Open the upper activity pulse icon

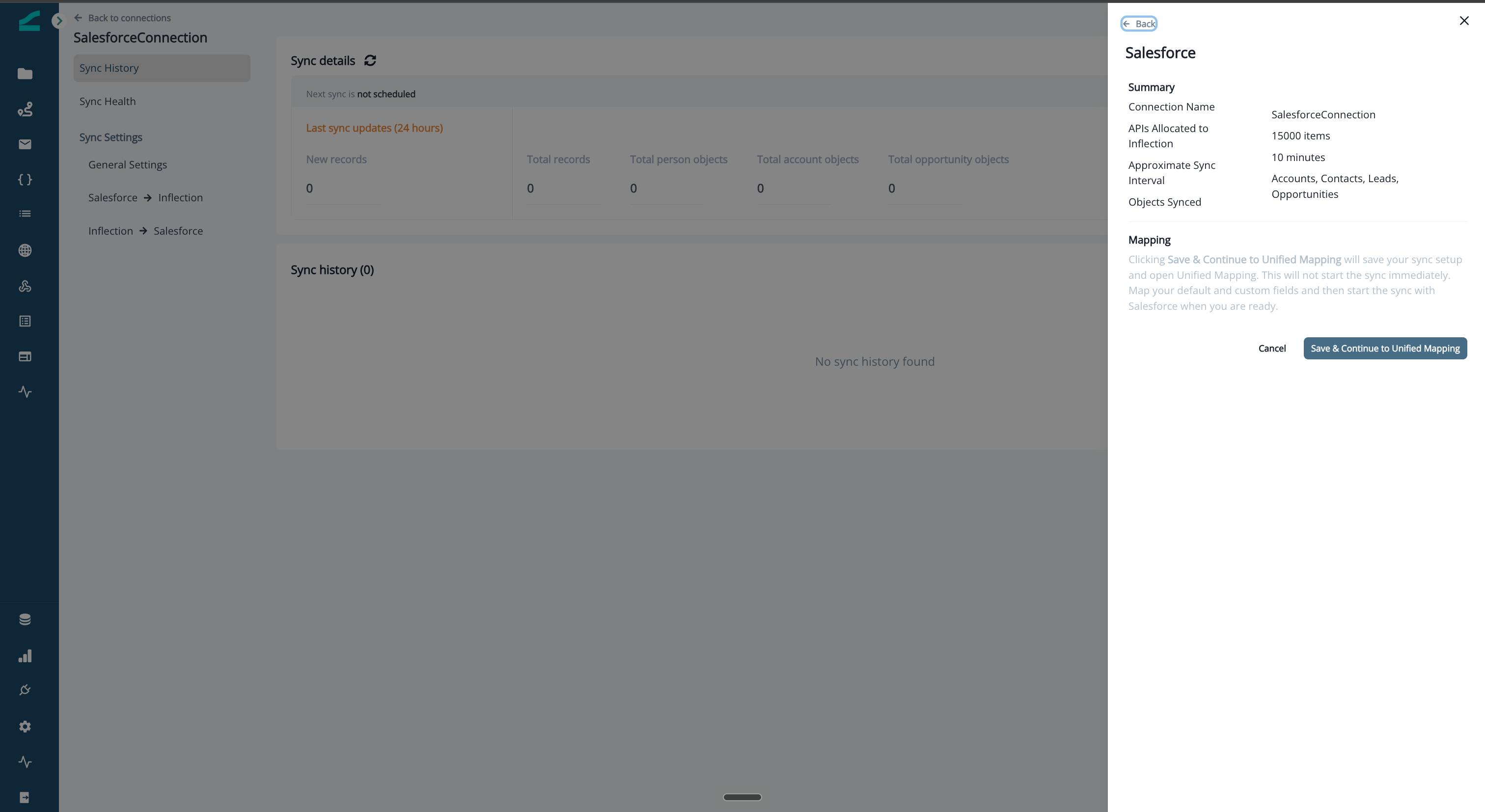(25, 392)
